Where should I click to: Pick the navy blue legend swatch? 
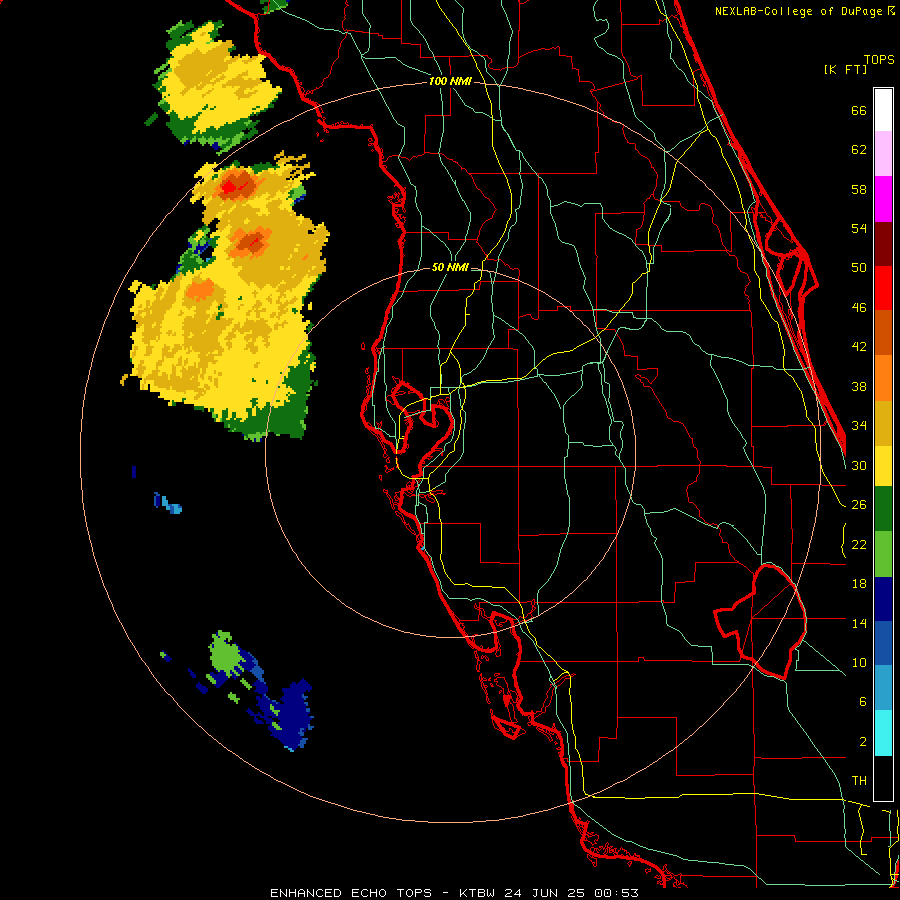[x=883, y=599]
